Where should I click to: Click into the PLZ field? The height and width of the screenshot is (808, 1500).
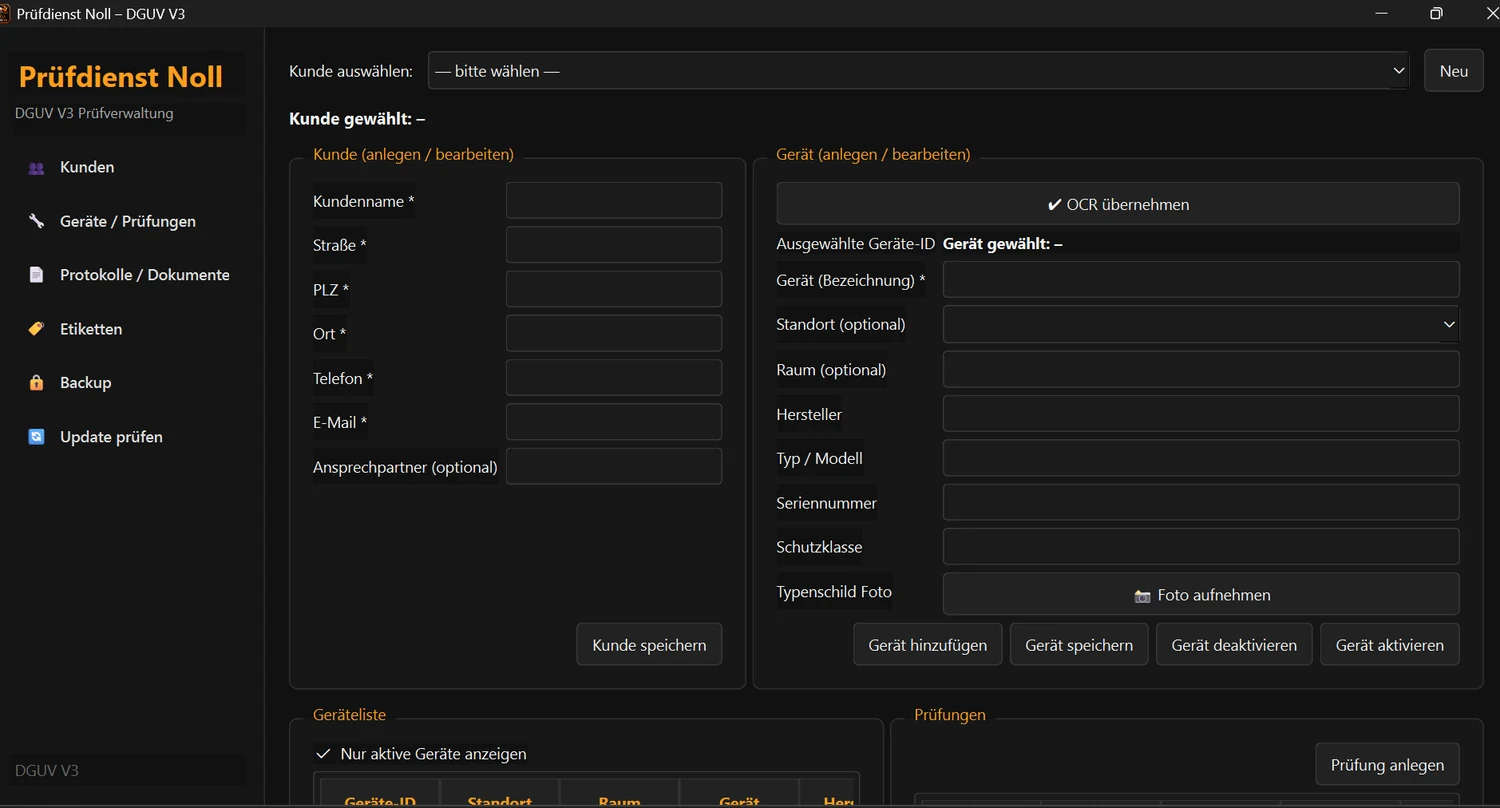click(614, 289)
